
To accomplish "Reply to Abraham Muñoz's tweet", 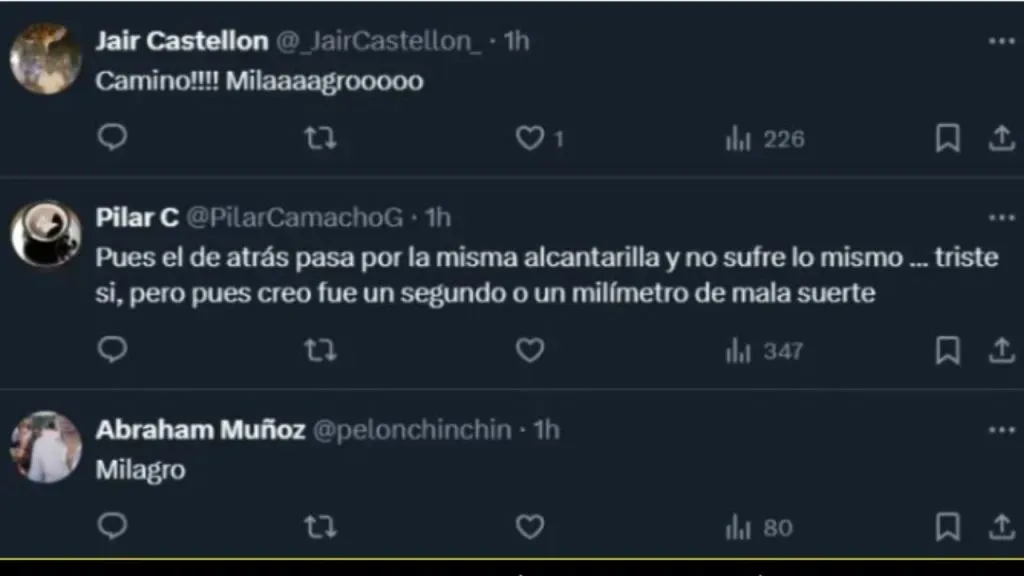I will pos(113,526).
